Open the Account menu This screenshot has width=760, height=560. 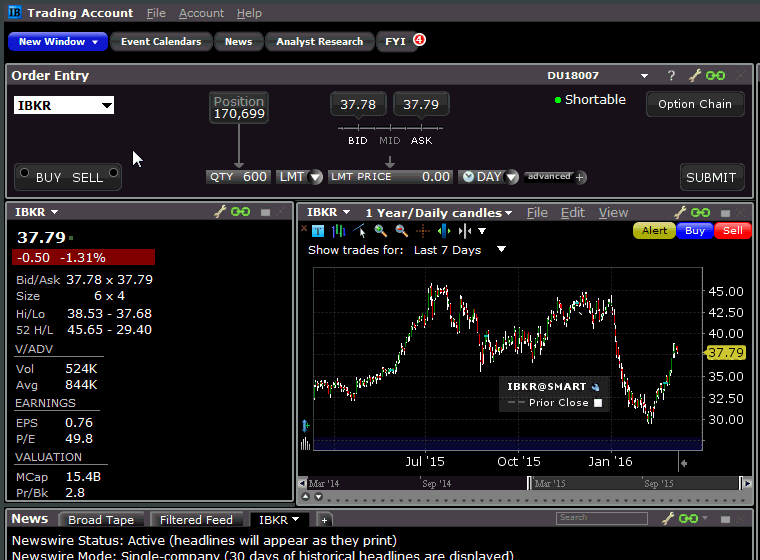coord(201,13)
